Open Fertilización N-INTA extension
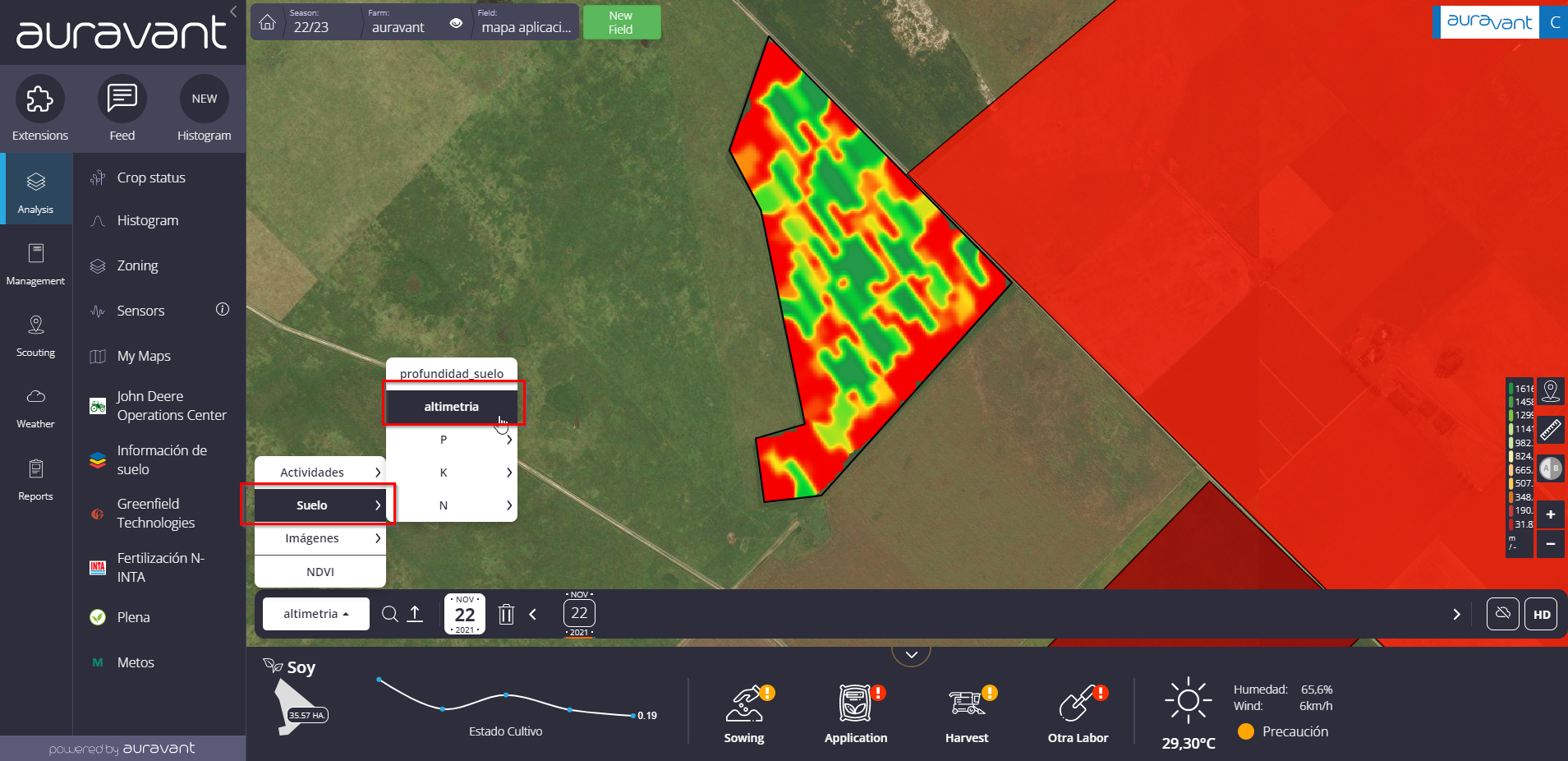 click(159, 567)
